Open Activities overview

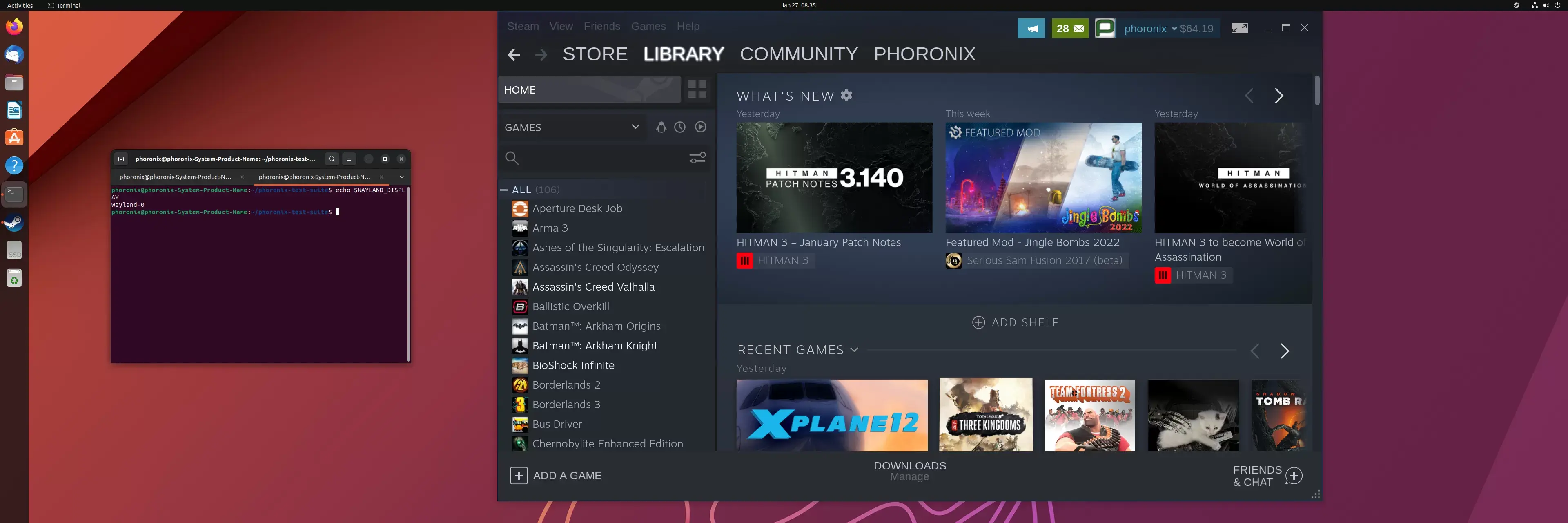click(x=20, y=5)
